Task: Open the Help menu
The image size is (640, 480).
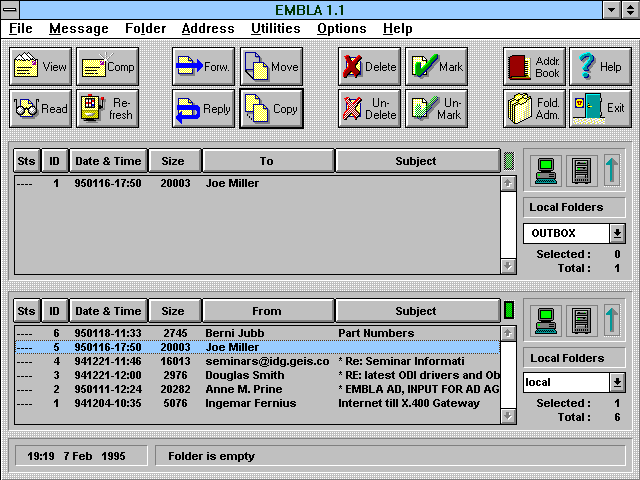Action: [x=398, y=29]
